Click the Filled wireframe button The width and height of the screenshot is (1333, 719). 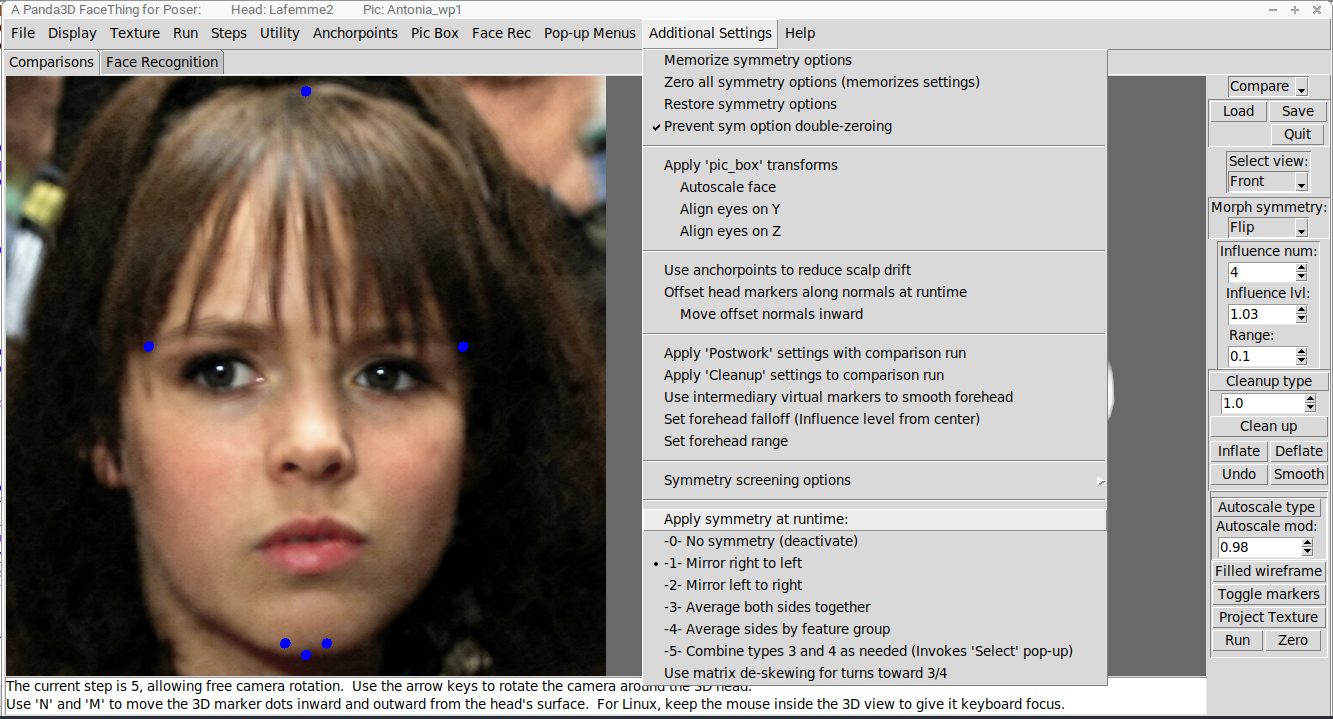[1268, 571]
